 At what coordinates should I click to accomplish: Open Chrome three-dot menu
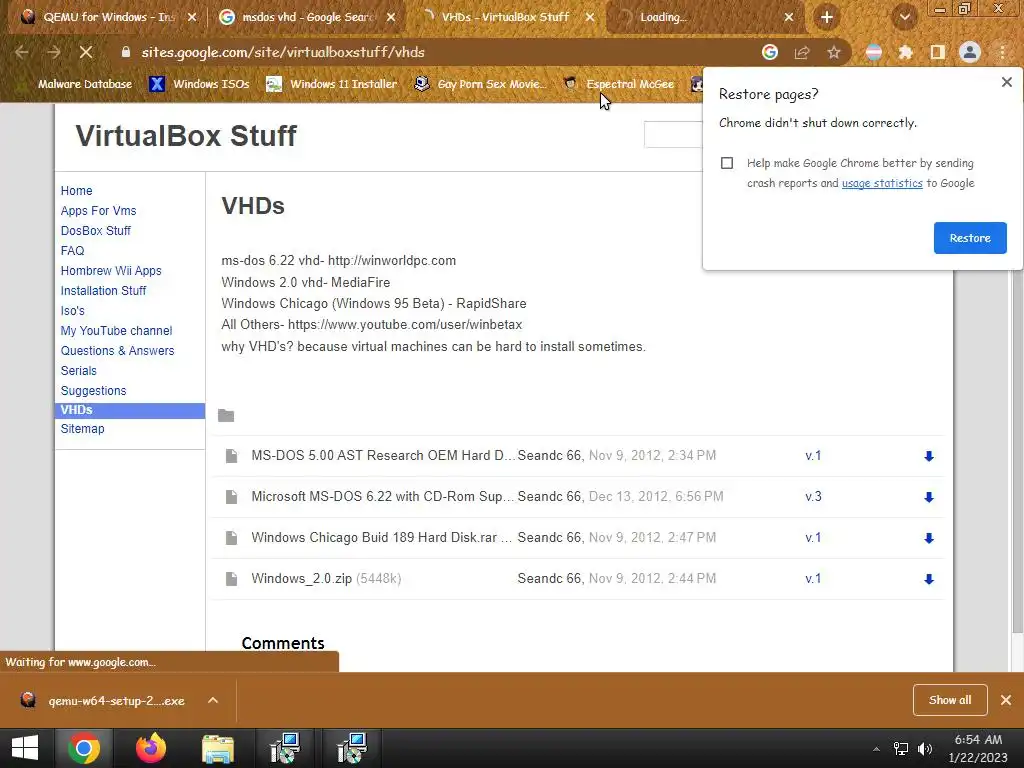coord(1002,52)
